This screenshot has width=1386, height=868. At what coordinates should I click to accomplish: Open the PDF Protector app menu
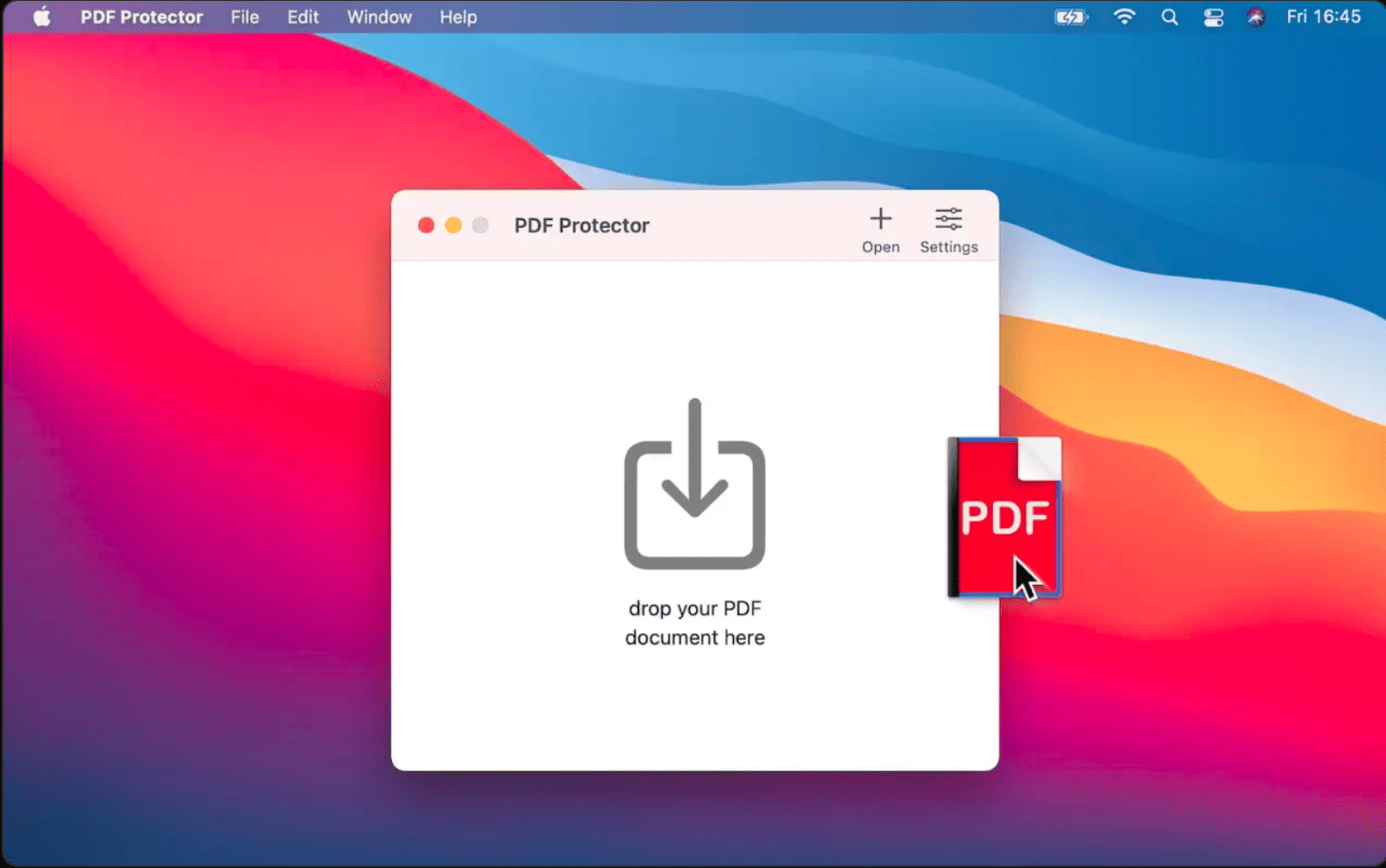pyautogui.click(x=142, y=17)
